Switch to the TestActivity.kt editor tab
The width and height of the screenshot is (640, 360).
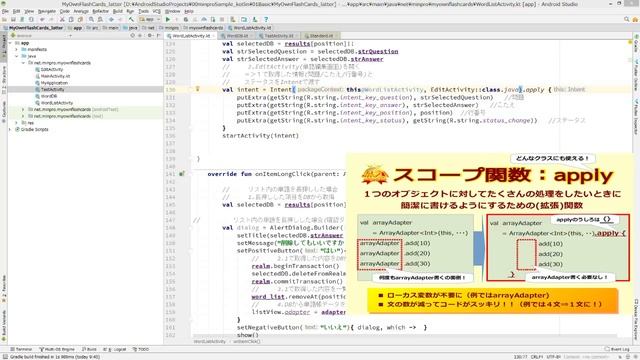click(279, 36)
